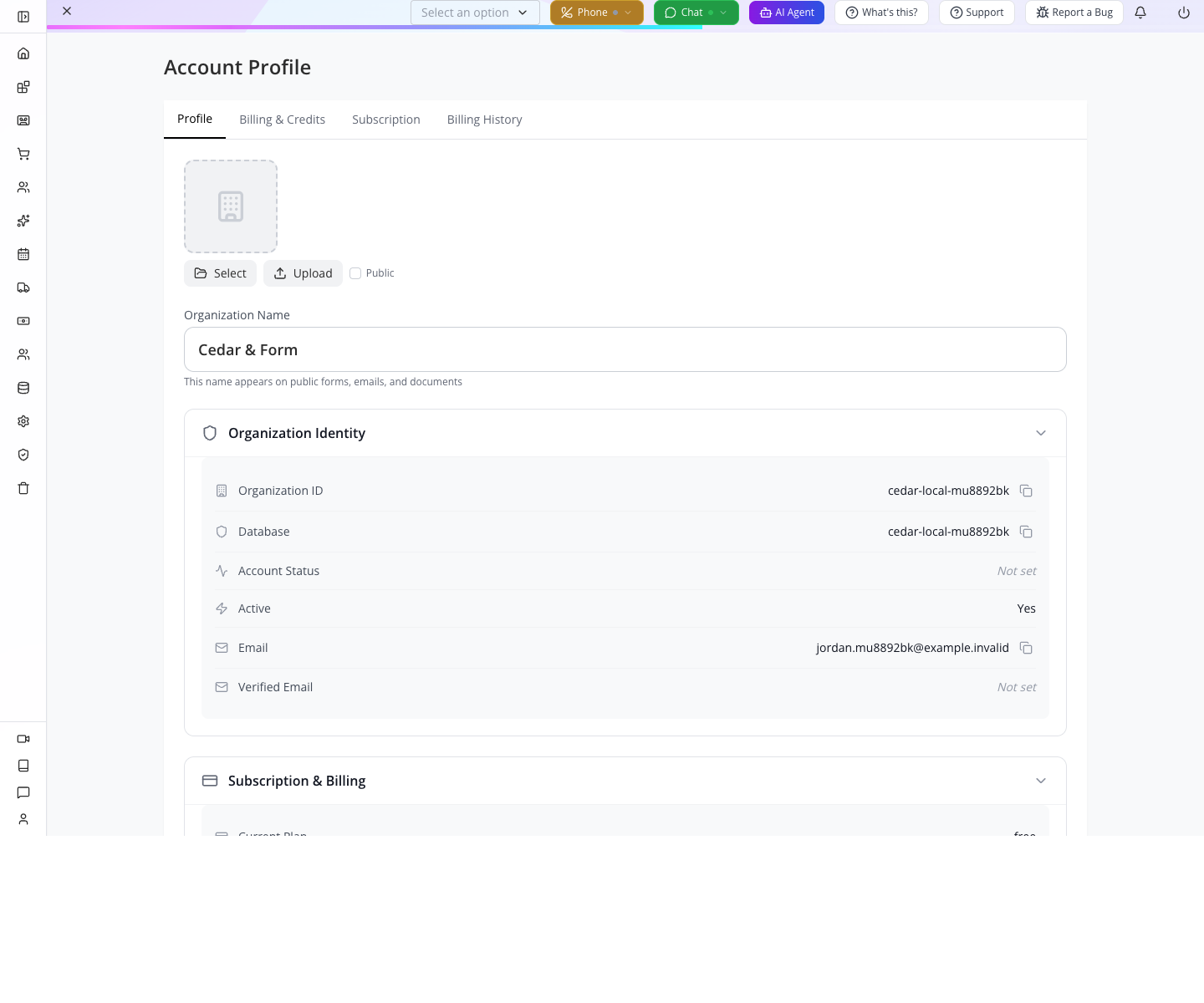Open the shield check sidebar icon

pos(23,455)
